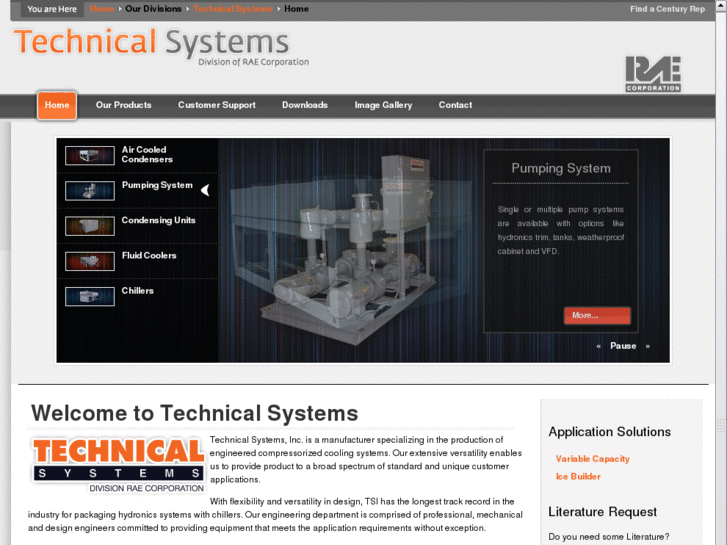Viewport: 727px width, 545px height.
Task: Open the Find a Century Rep link
Action: click(667, 9)
